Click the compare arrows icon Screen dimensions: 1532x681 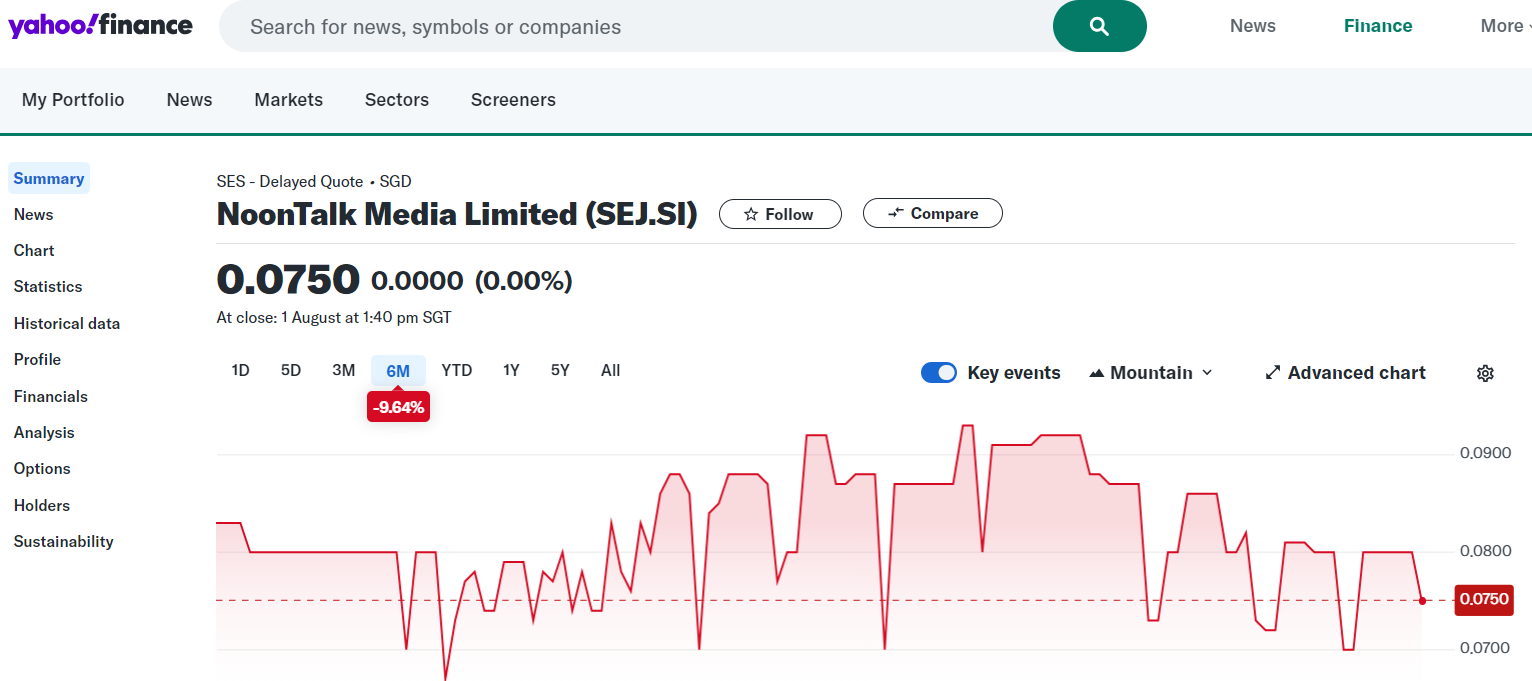point(896,213)
